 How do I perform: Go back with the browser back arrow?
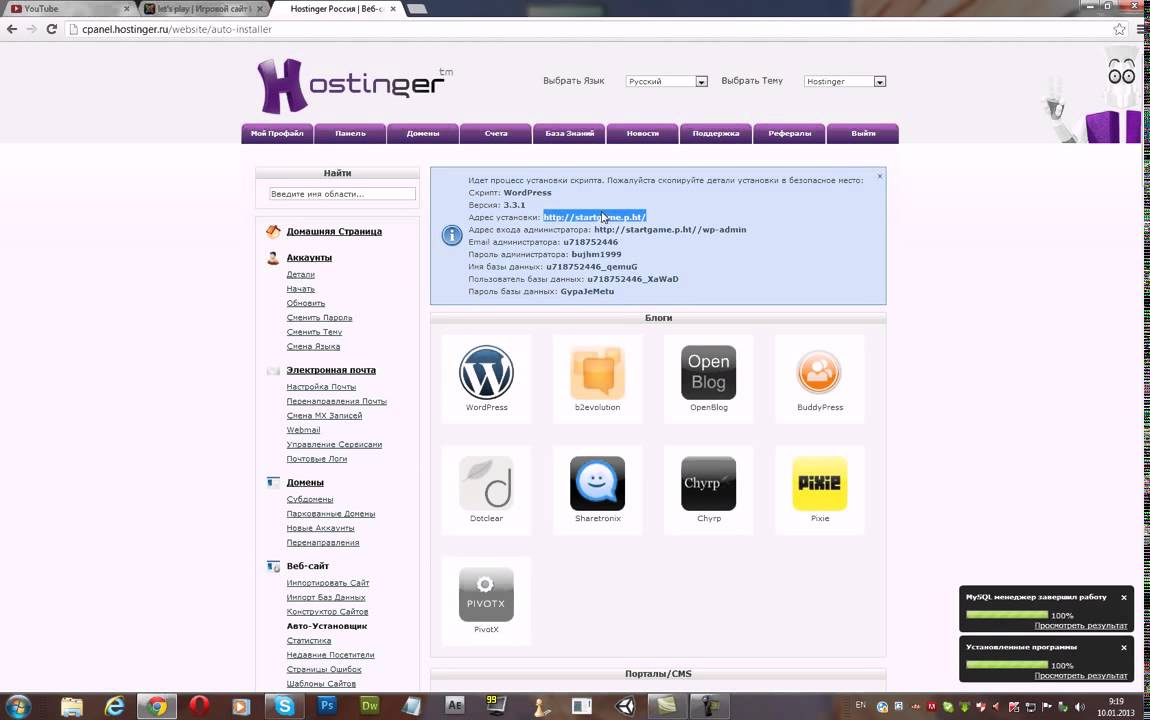[x=12, y=29]
